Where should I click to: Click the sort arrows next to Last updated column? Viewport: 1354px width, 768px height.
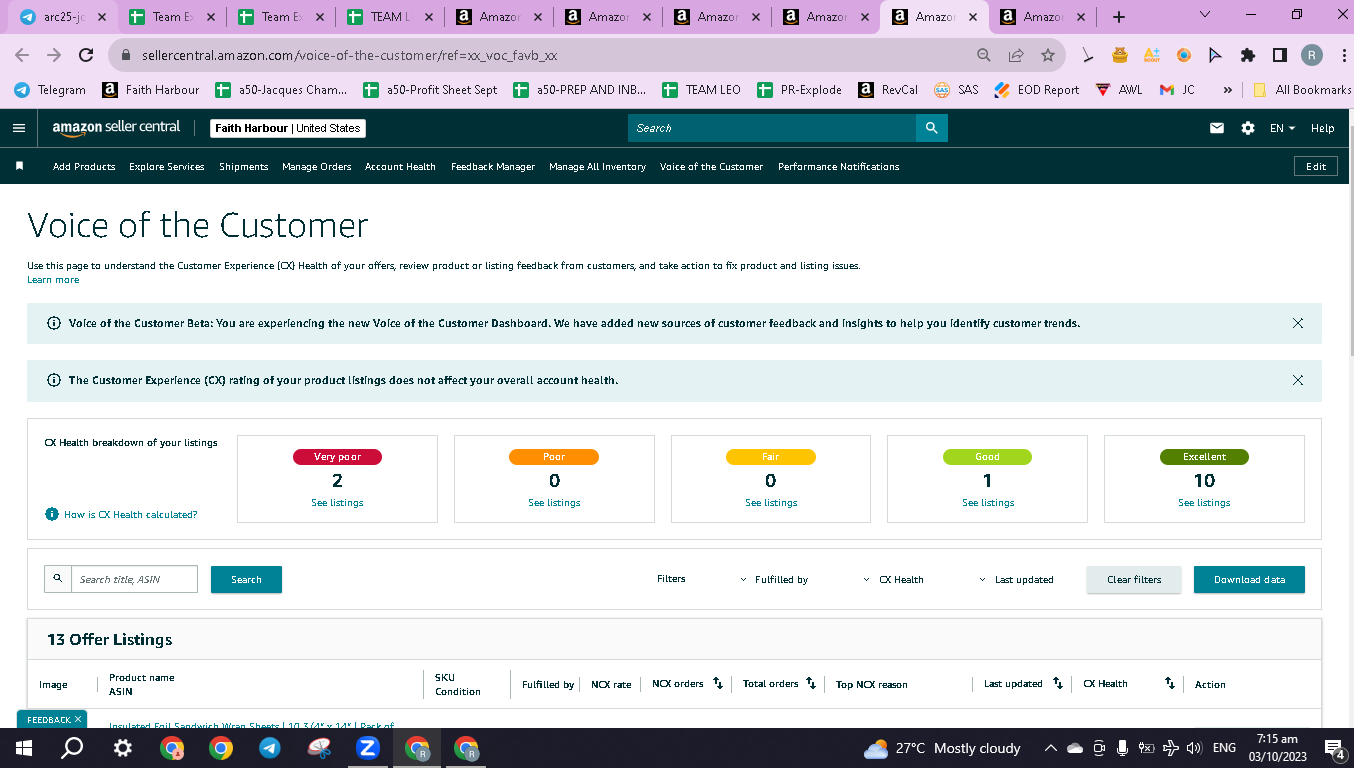(x=1058, y=684)
